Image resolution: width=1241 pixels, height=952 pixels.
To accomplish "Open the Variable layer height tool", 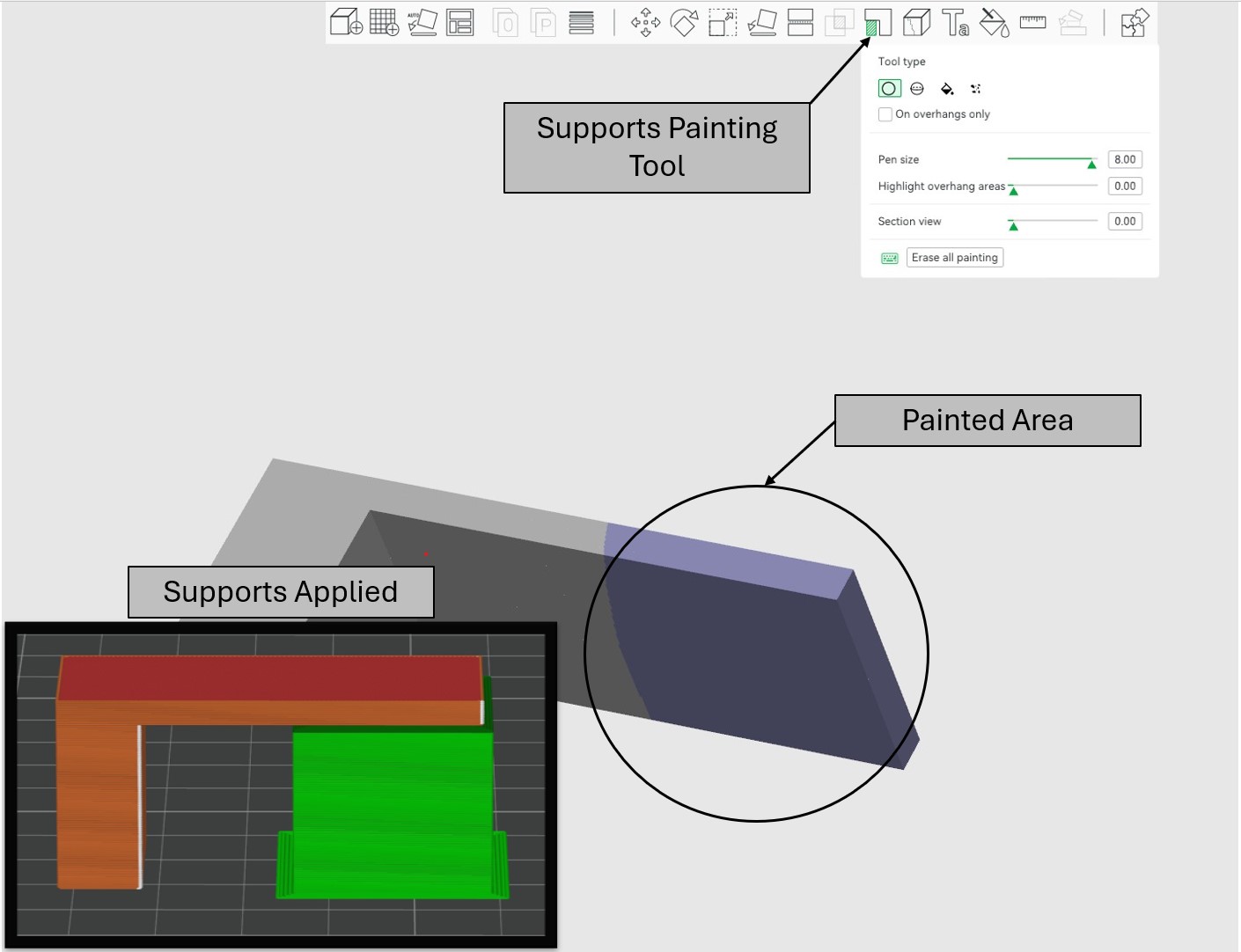I will 581,22.
